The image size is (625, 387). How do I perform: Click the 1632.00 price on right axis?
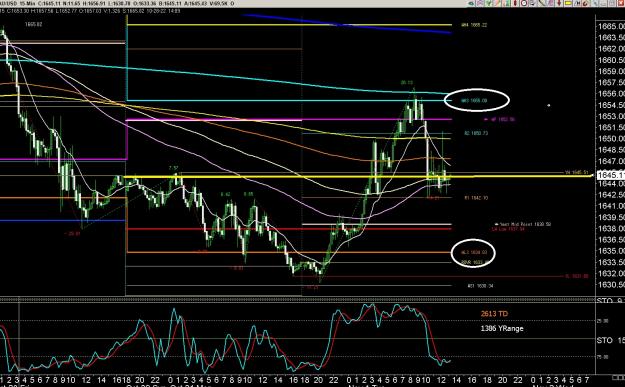coord(611,273)
